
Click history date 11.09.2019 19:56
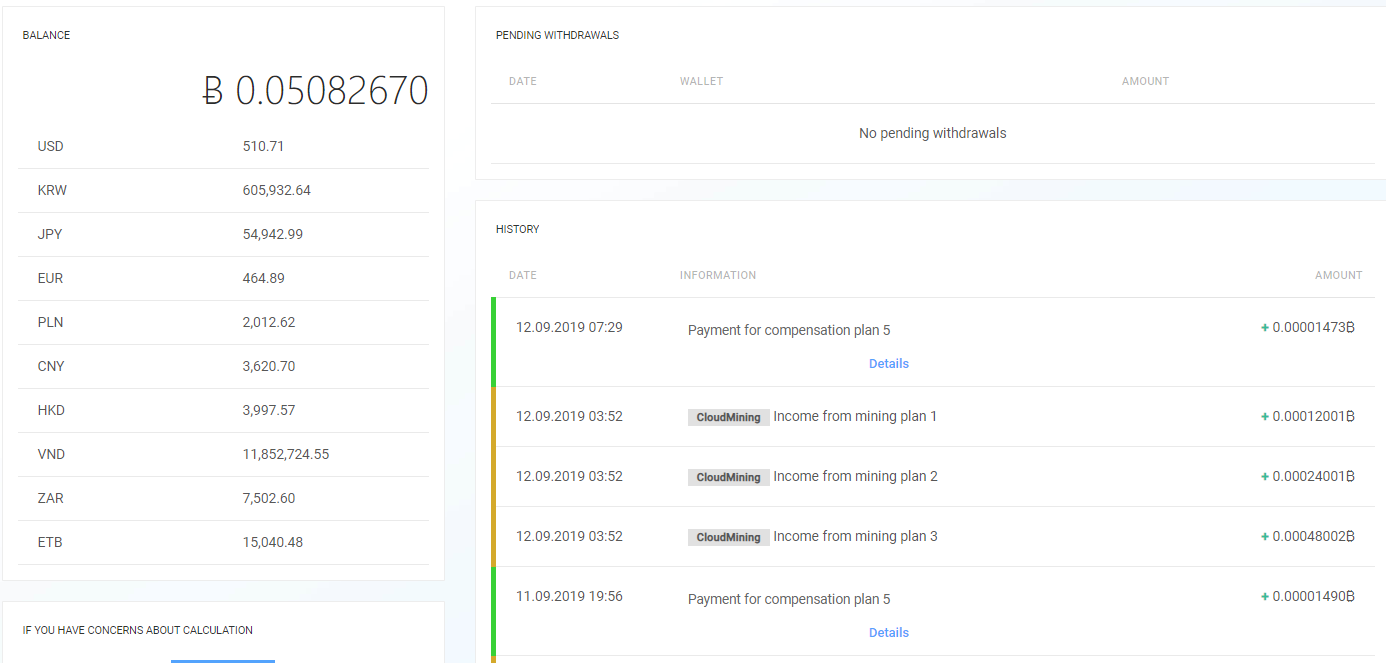569,596
